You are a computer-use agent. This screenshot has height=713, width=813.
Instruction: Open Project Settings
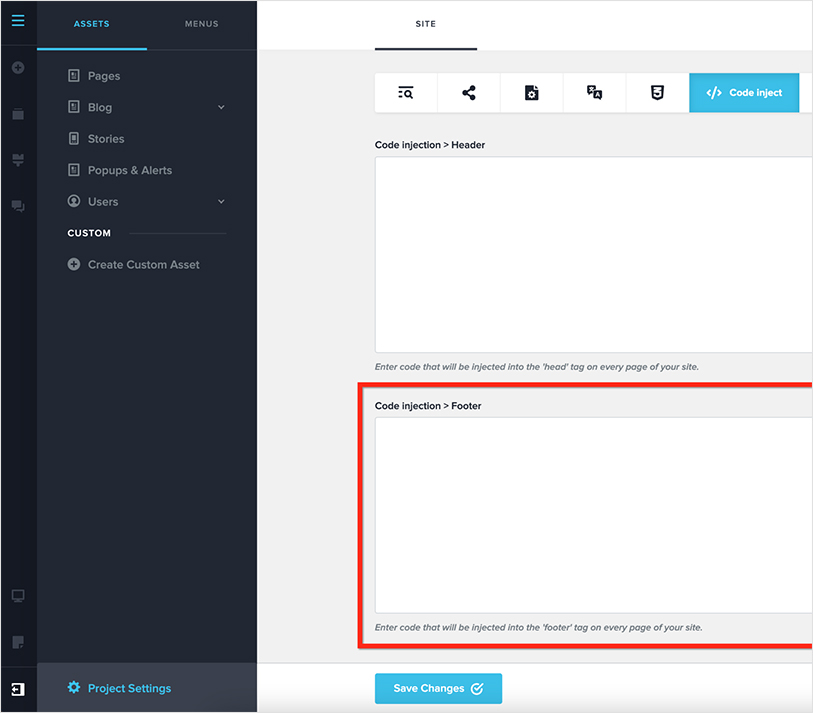click(118, 688)
